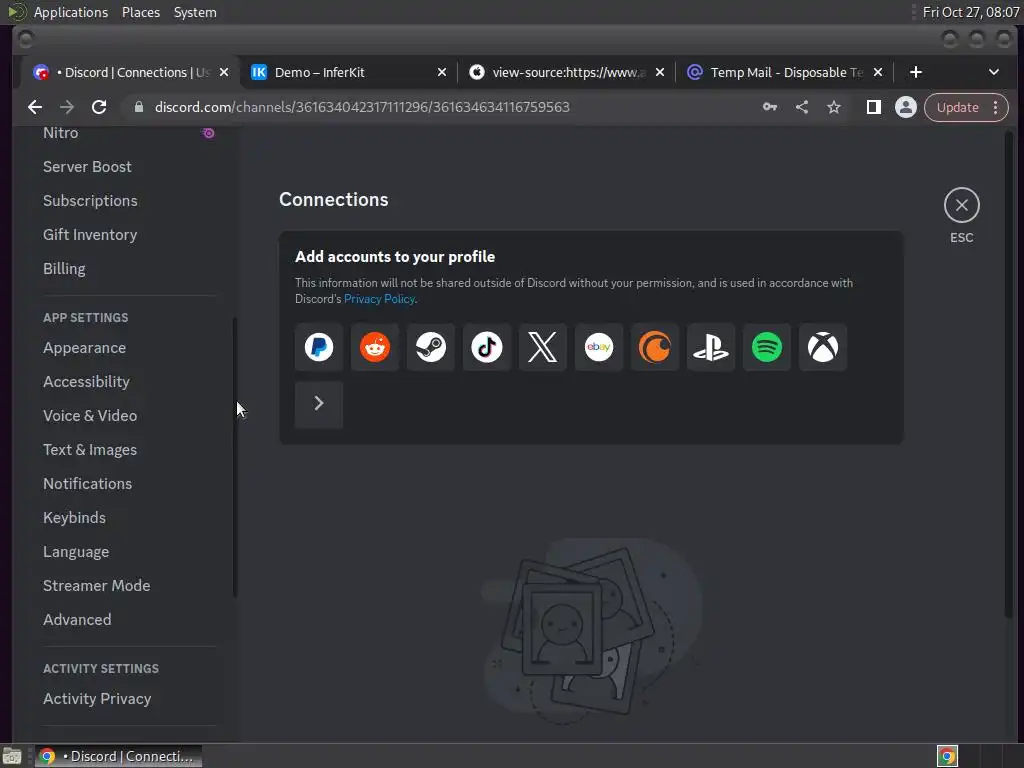Reload the Discord page
Image resolution: width=1024 pixels, height=768 pixels.
(x=99, y=107)
